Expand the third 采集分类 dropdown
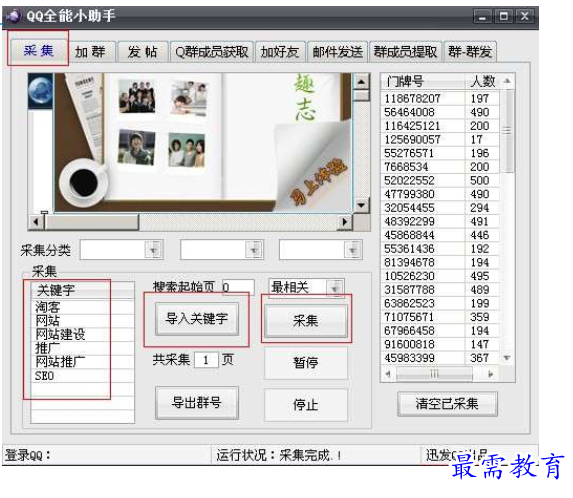The width and height of the screenshot is (573, 498). click(353, 250)
